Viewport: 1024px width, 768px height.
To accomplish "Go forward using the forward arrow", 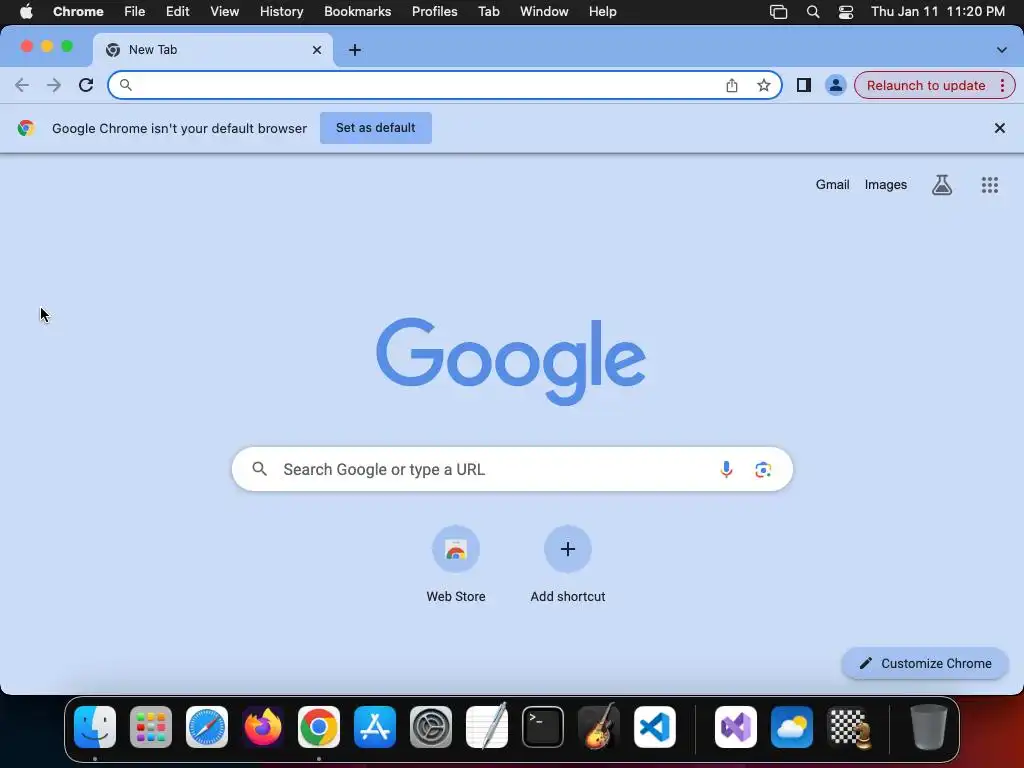I will coord(54,85).
